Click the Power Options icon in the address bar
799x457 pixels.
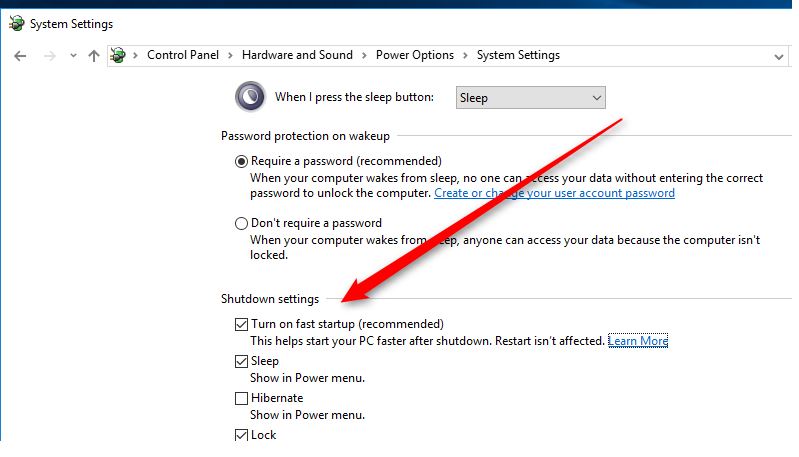pos(119,56)
